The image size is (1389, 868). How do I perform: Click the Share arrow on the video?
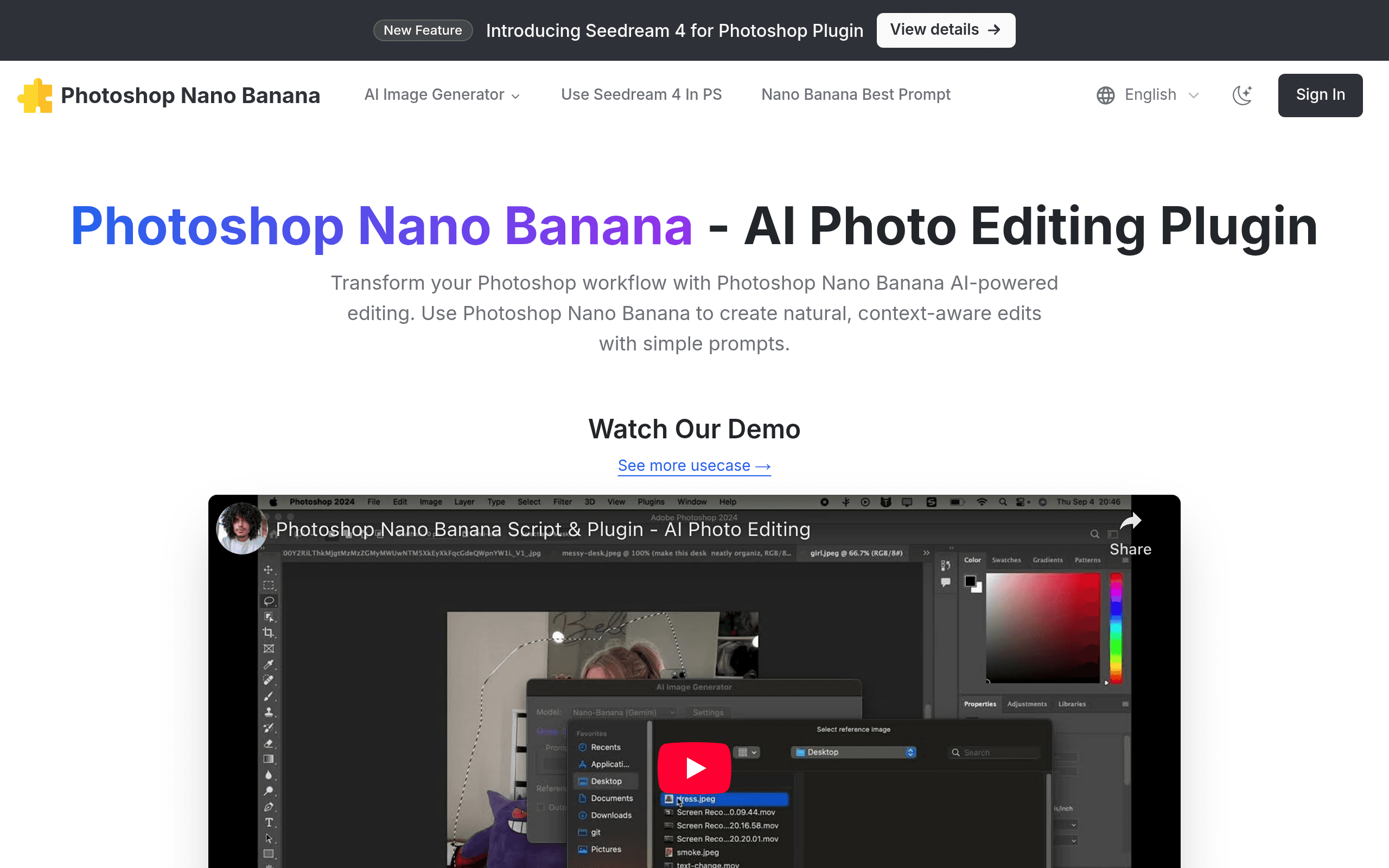[x=1130, y=534]
